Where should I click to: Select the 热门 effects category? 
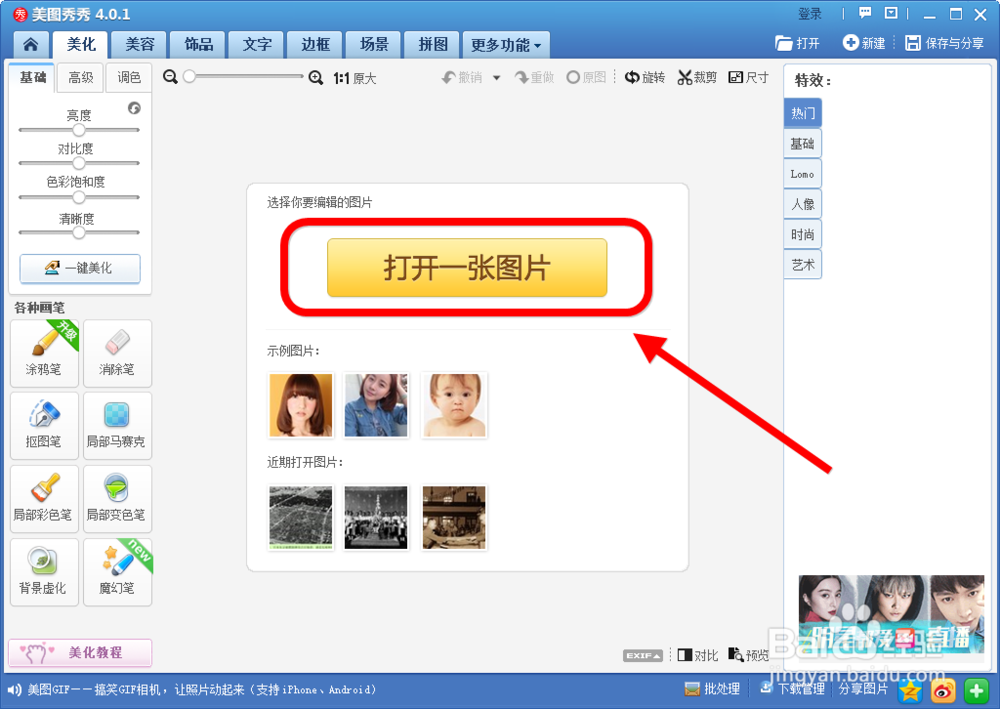point(802,113)
